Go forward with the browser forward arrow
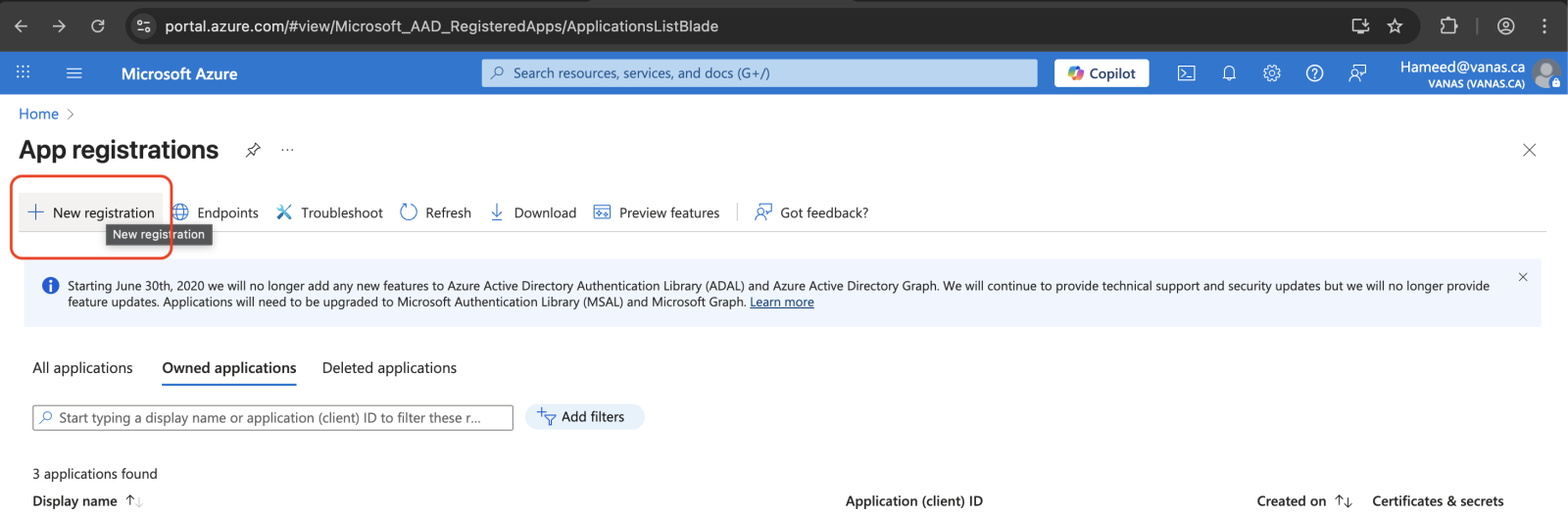 [60, 26]
